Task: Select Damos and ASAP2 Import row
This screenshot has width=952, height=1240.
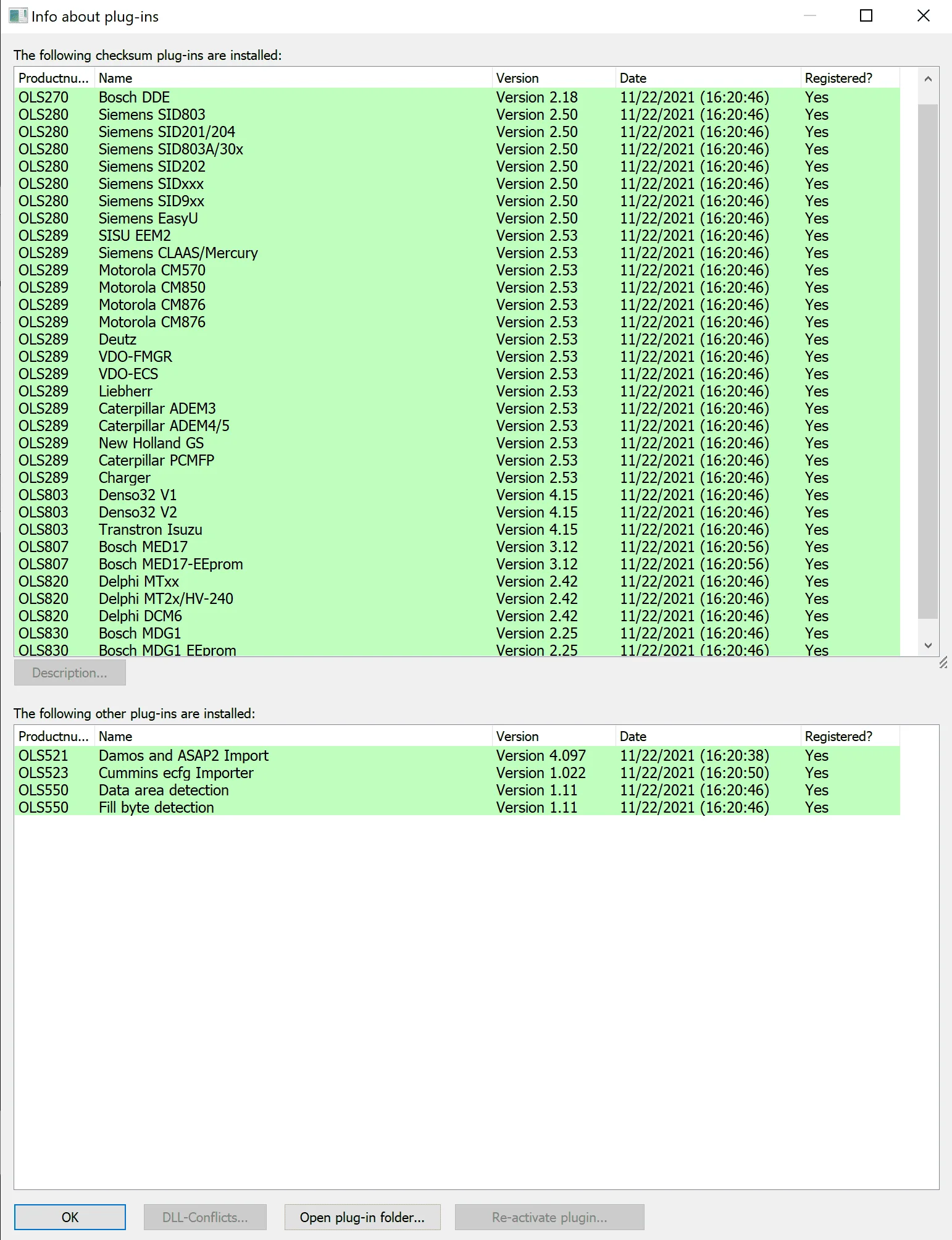Action: (457, 755)
